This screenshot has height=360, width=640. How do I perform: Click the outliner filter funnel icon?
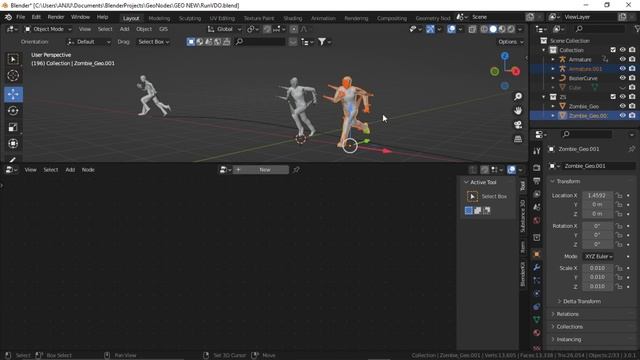[637, 29]
